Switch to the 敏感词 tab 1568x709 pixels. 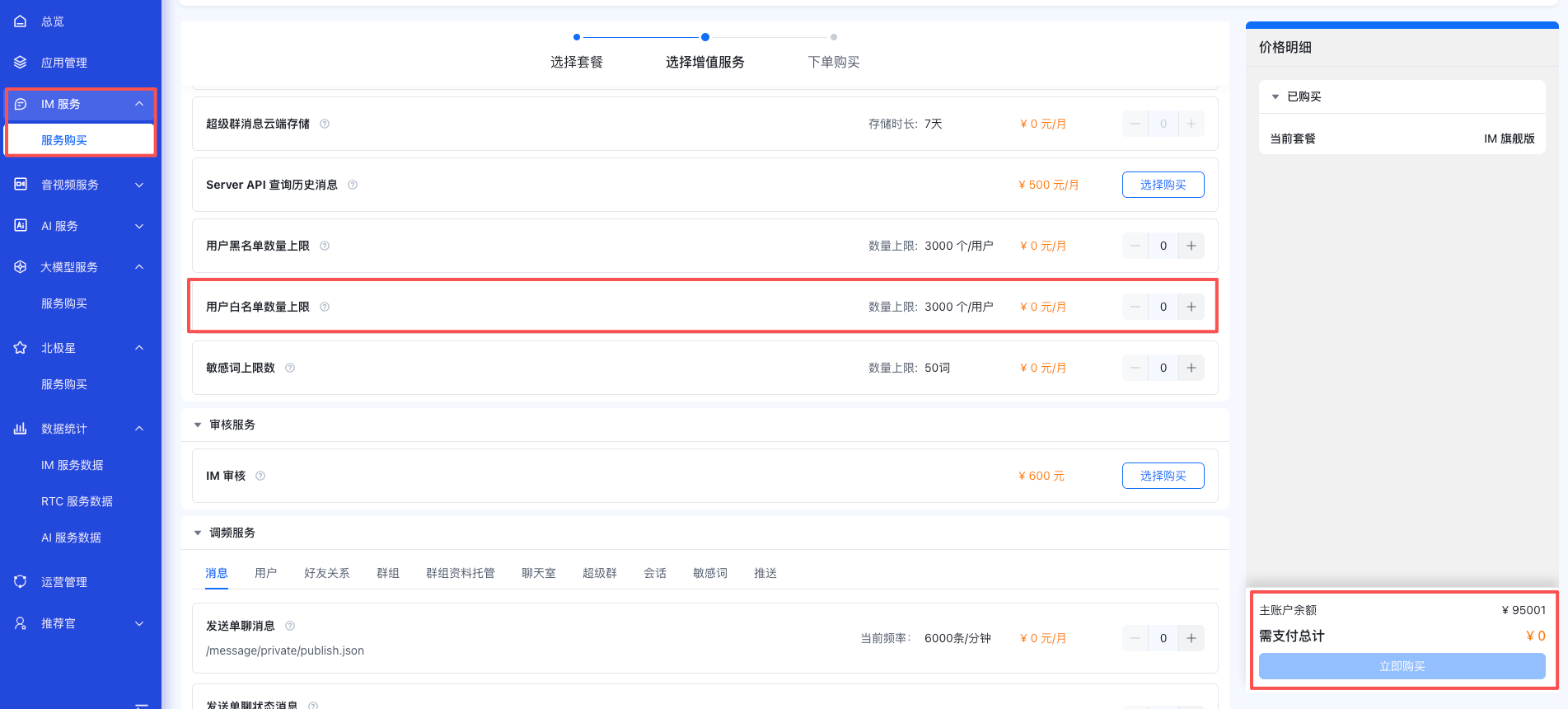coord(710,573)
